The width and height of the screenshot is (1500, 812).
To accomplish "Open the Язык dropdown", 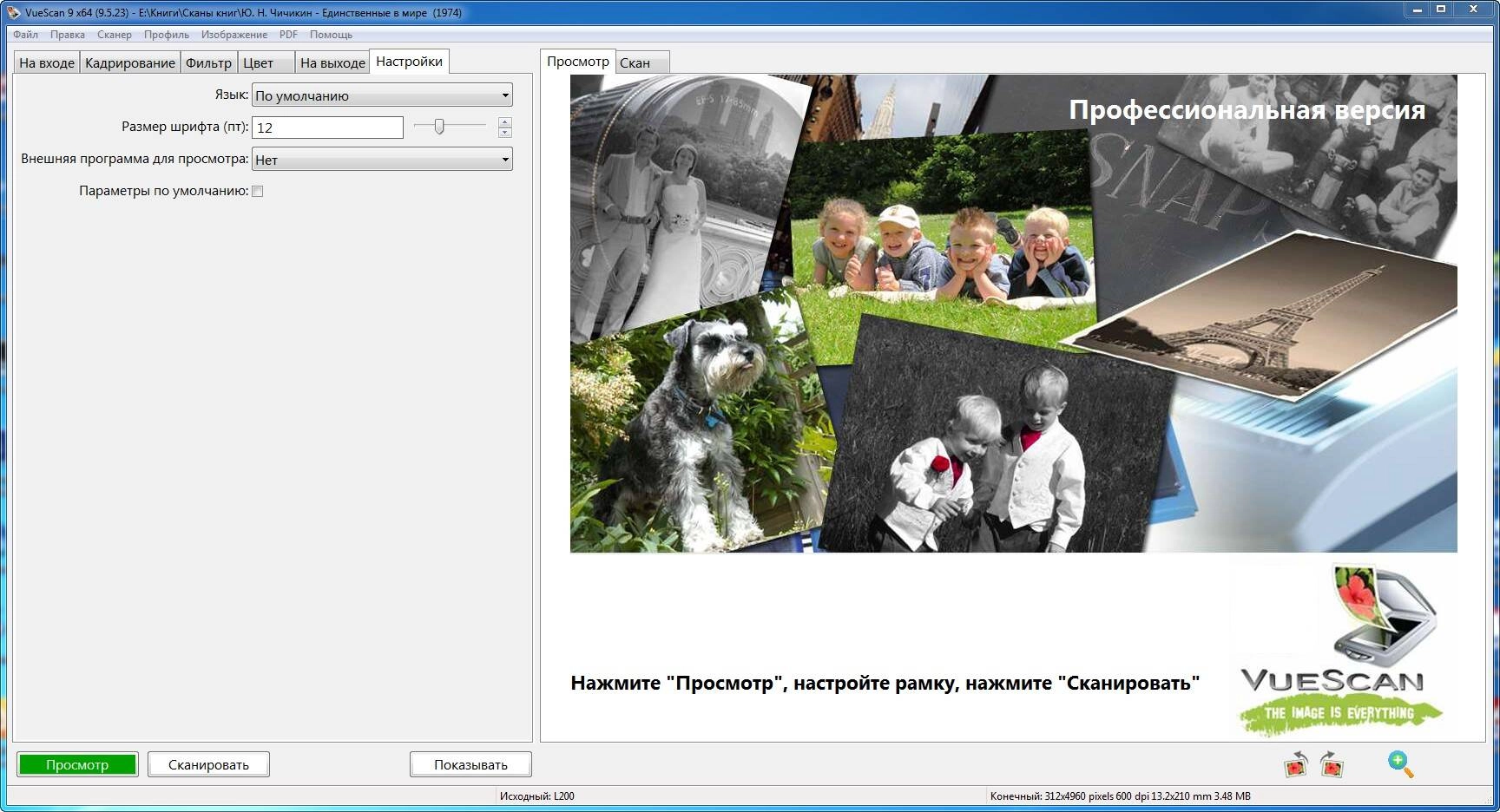I will pyautogui.click(x=382, y=95).
